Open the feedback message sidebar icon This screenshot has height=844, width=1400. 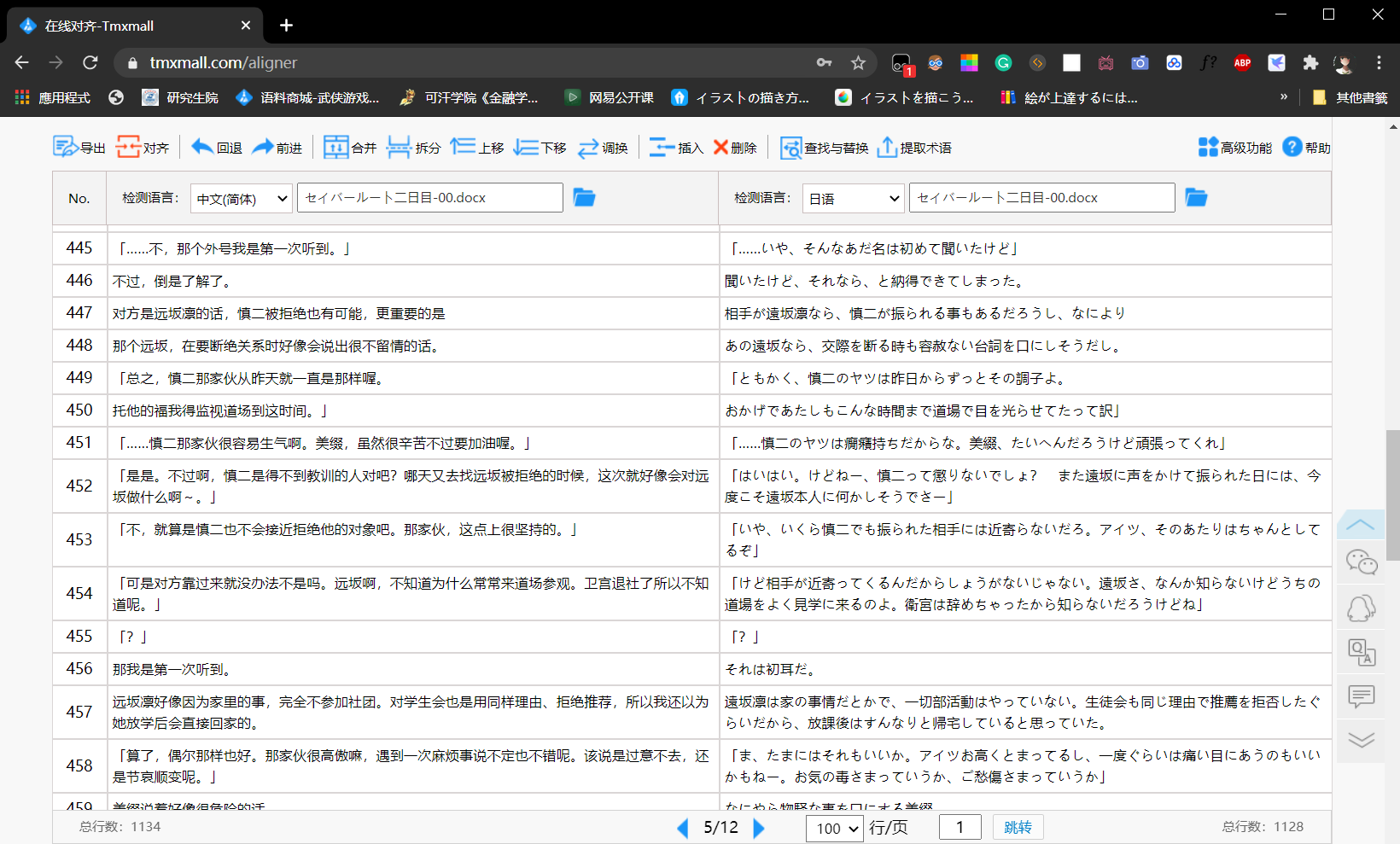click(x=1361, y=696)
